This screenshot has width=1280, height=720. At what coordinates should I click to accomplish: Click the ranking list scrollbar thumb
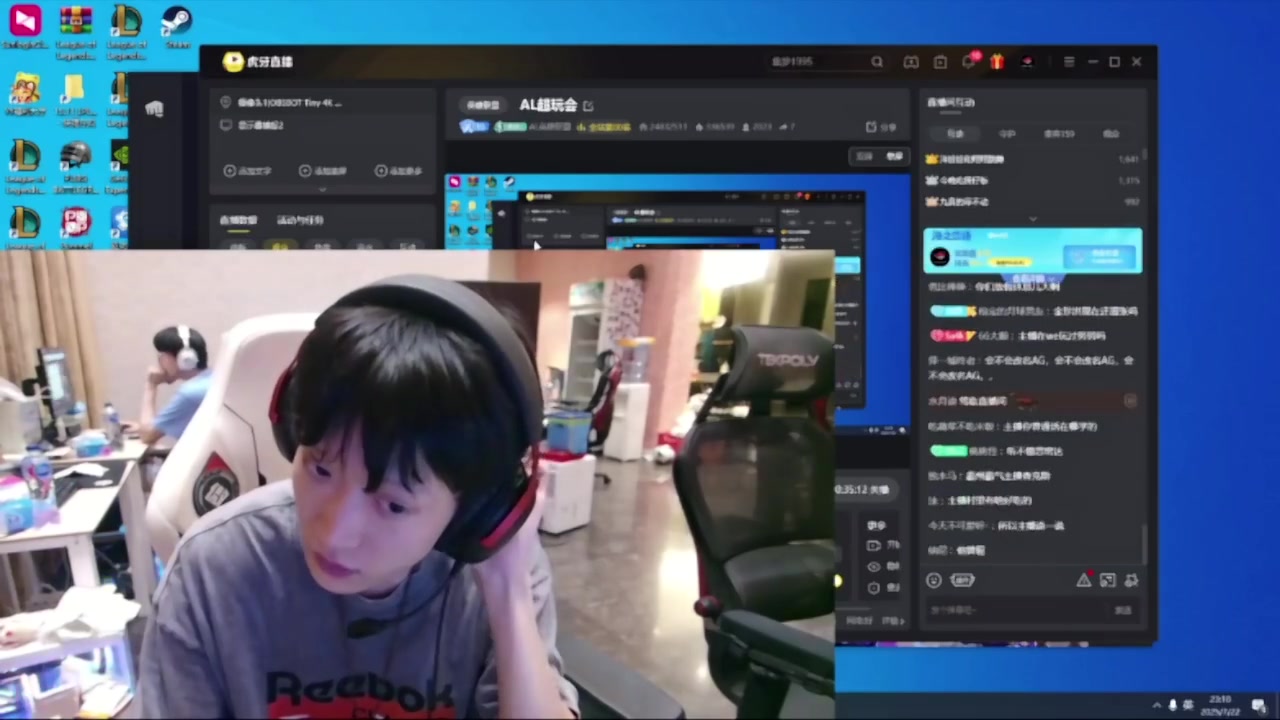1145,155
